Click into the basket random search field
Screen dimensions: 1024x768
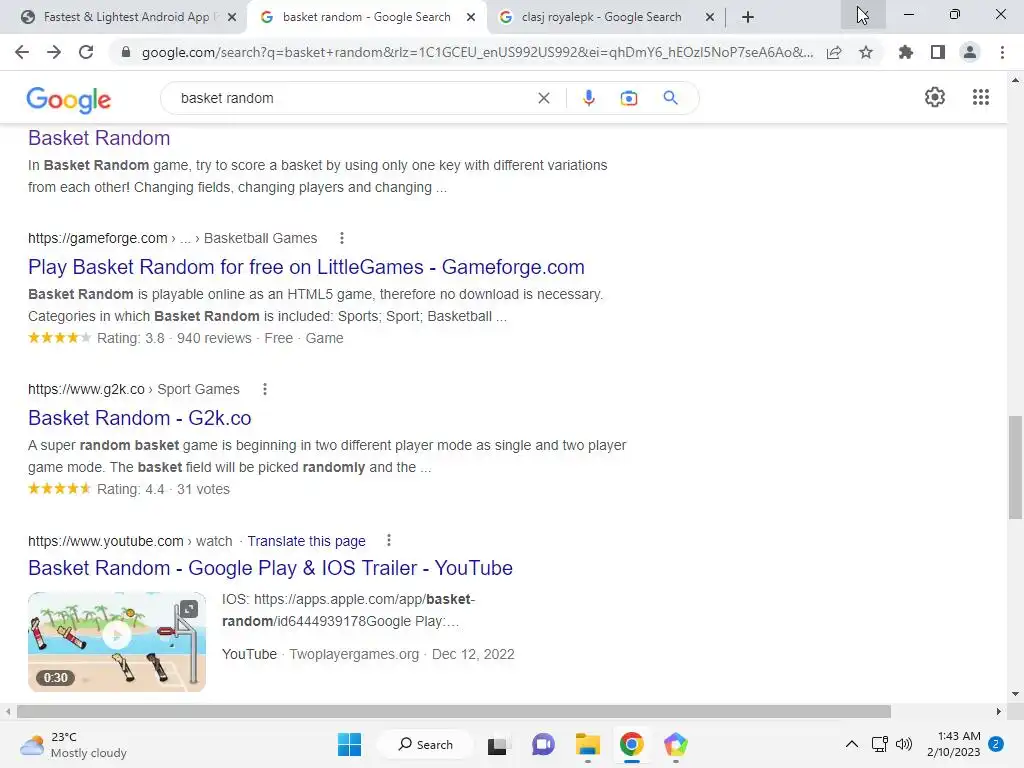[x=353, y=98]
